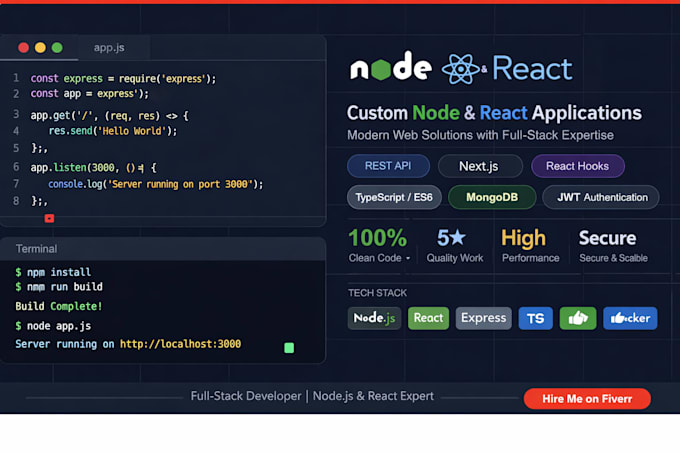Click the green React tech stack badge
Image resolution: width=680 pixels, height=453 pixels.
click(428, 318)
